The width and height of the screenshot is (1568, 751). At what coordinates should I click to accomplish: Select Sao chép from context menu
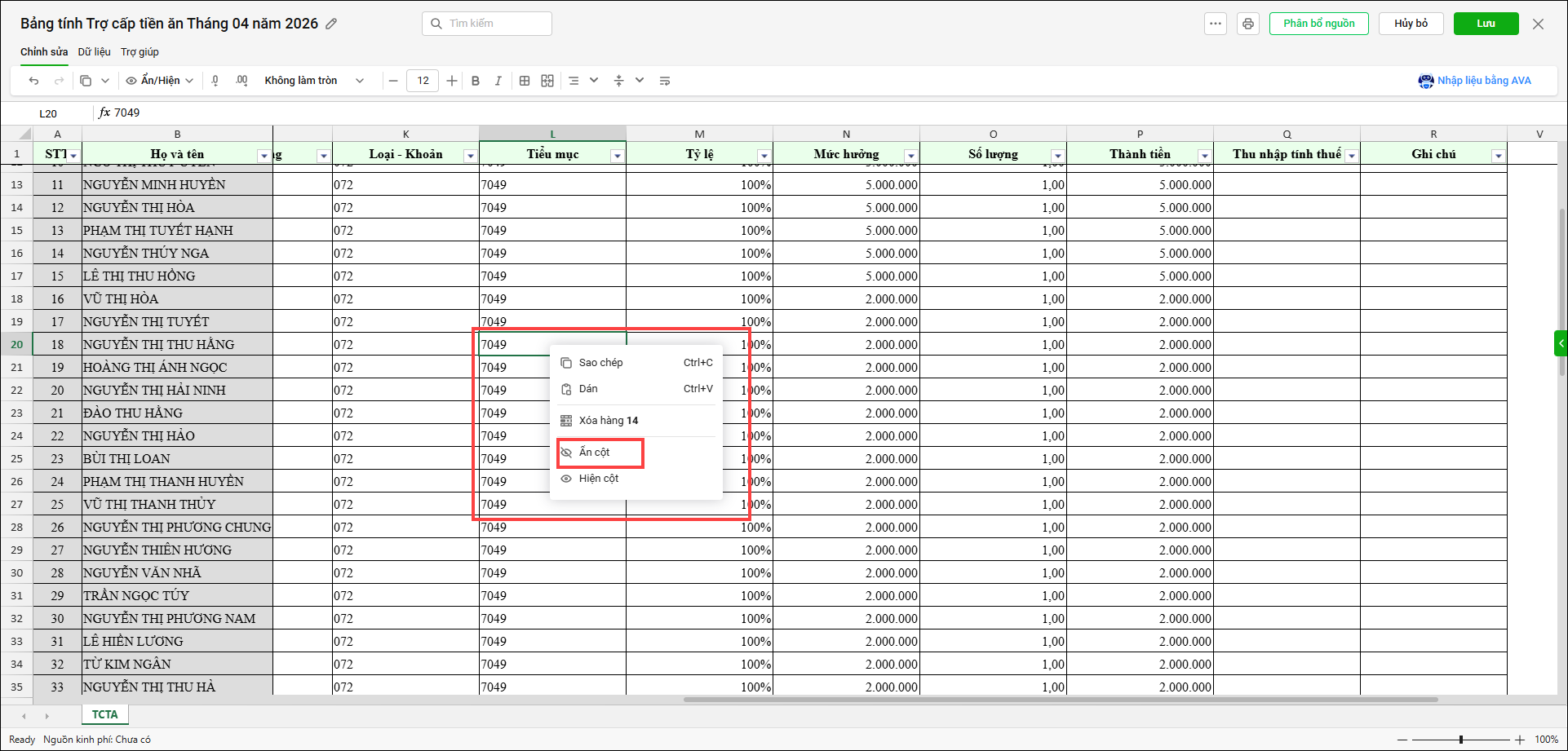point(600,363)
